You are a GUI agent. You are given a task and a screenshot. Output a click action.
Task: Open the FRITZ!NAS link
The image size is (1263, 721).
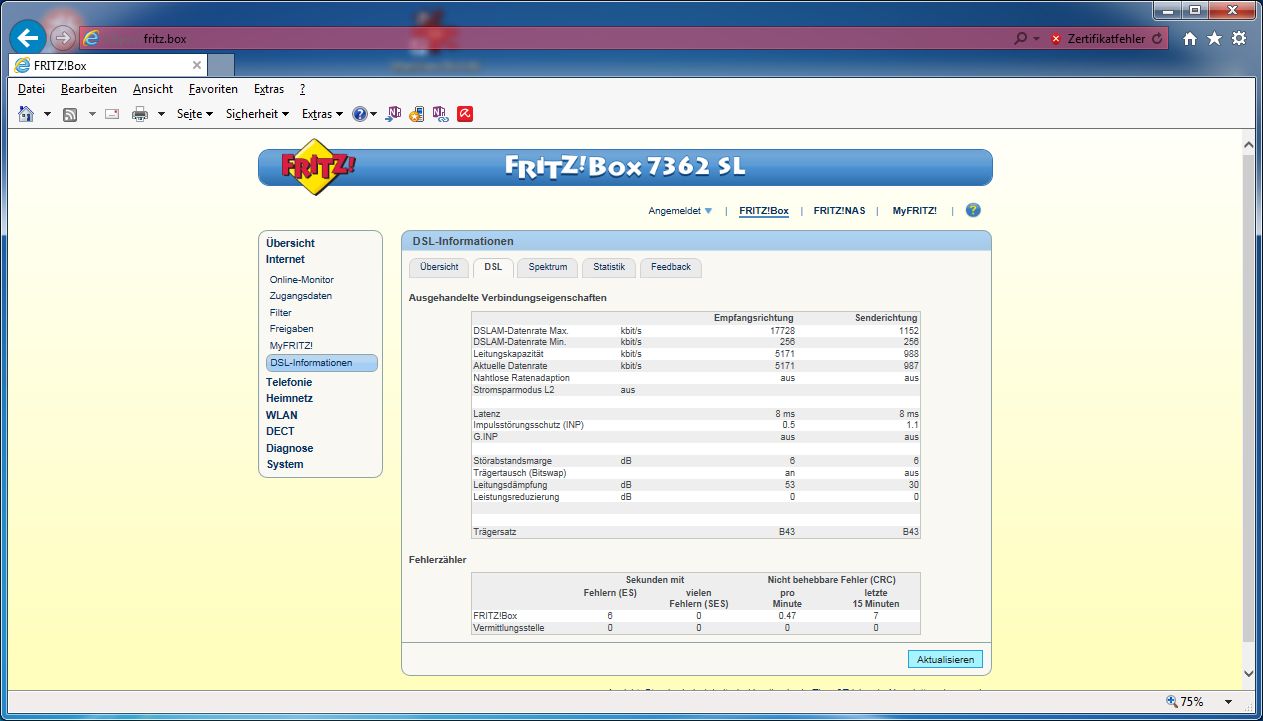pos(839,211)
